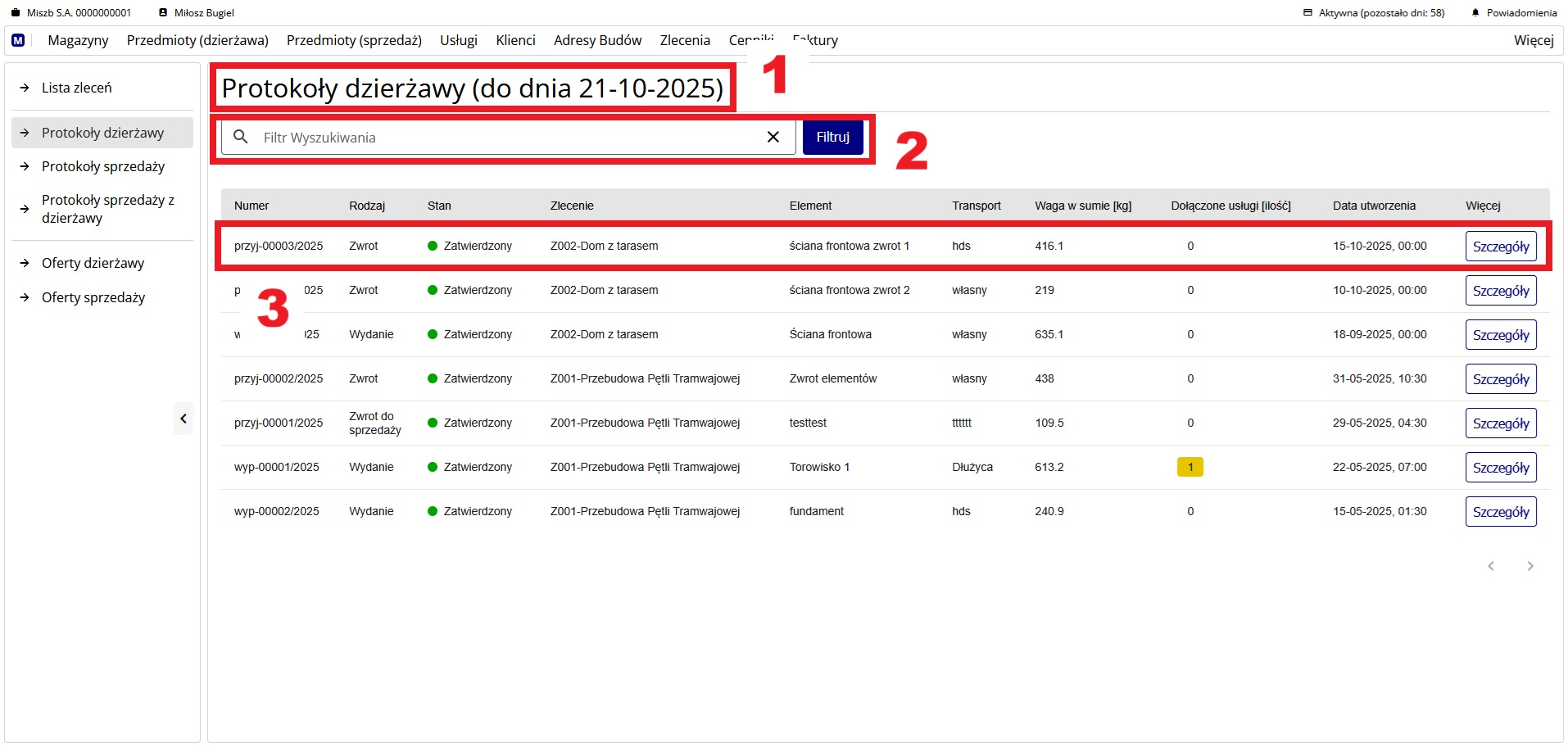Collapse the left sidebar with chevron
This screenshot has width=1568, height=747.
click(x=184, y=419)
